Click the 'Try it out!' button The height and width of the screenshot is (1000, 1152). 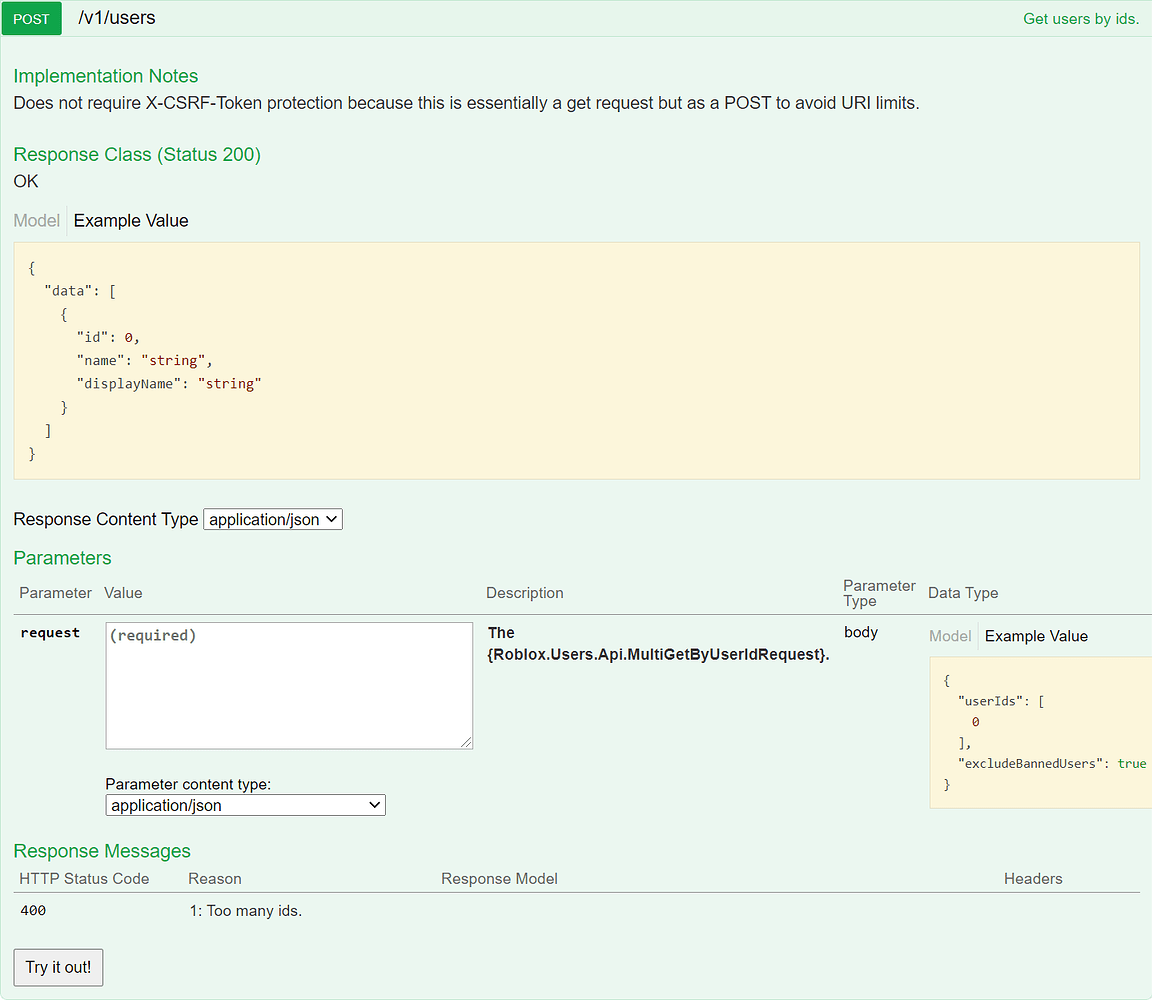[x=58, y=967]
